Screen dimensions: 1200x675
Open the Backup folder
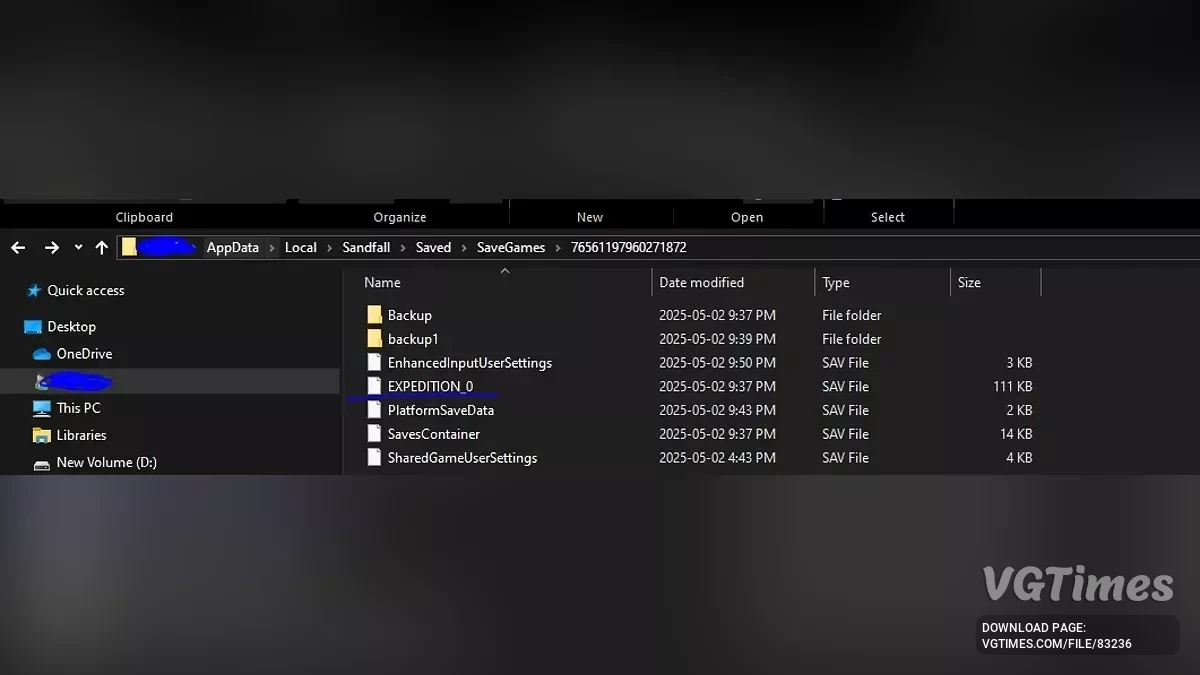(409, 315)
